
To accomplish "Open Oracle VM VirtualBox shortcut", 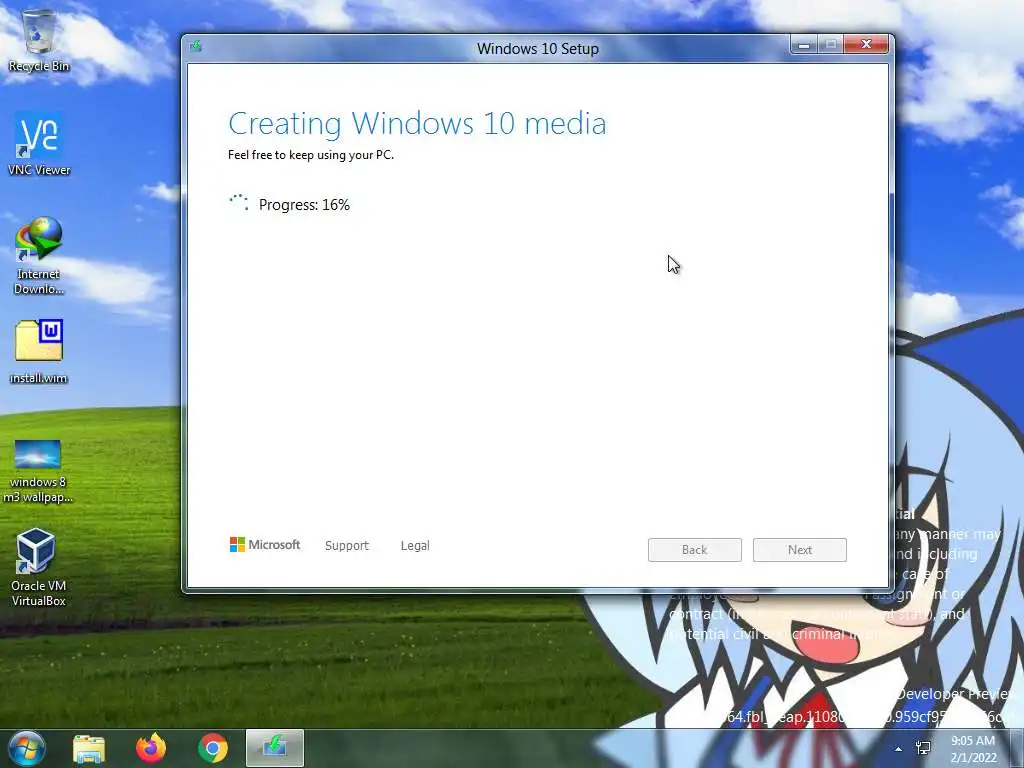I will point(38,567).
